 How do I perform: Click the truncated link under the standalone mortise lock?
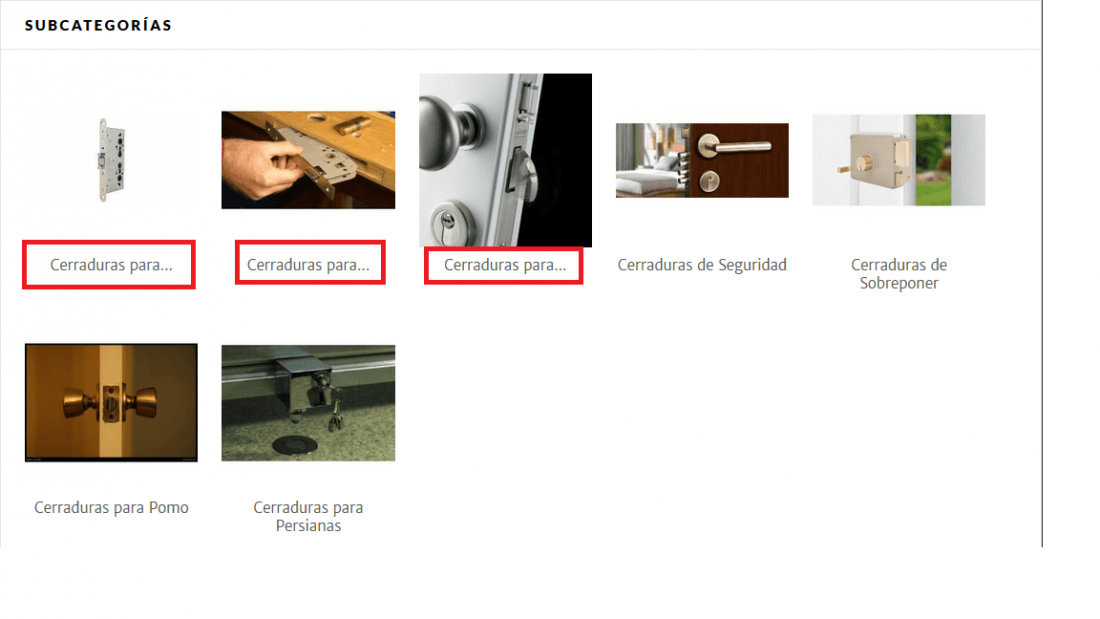click(111, 265)
